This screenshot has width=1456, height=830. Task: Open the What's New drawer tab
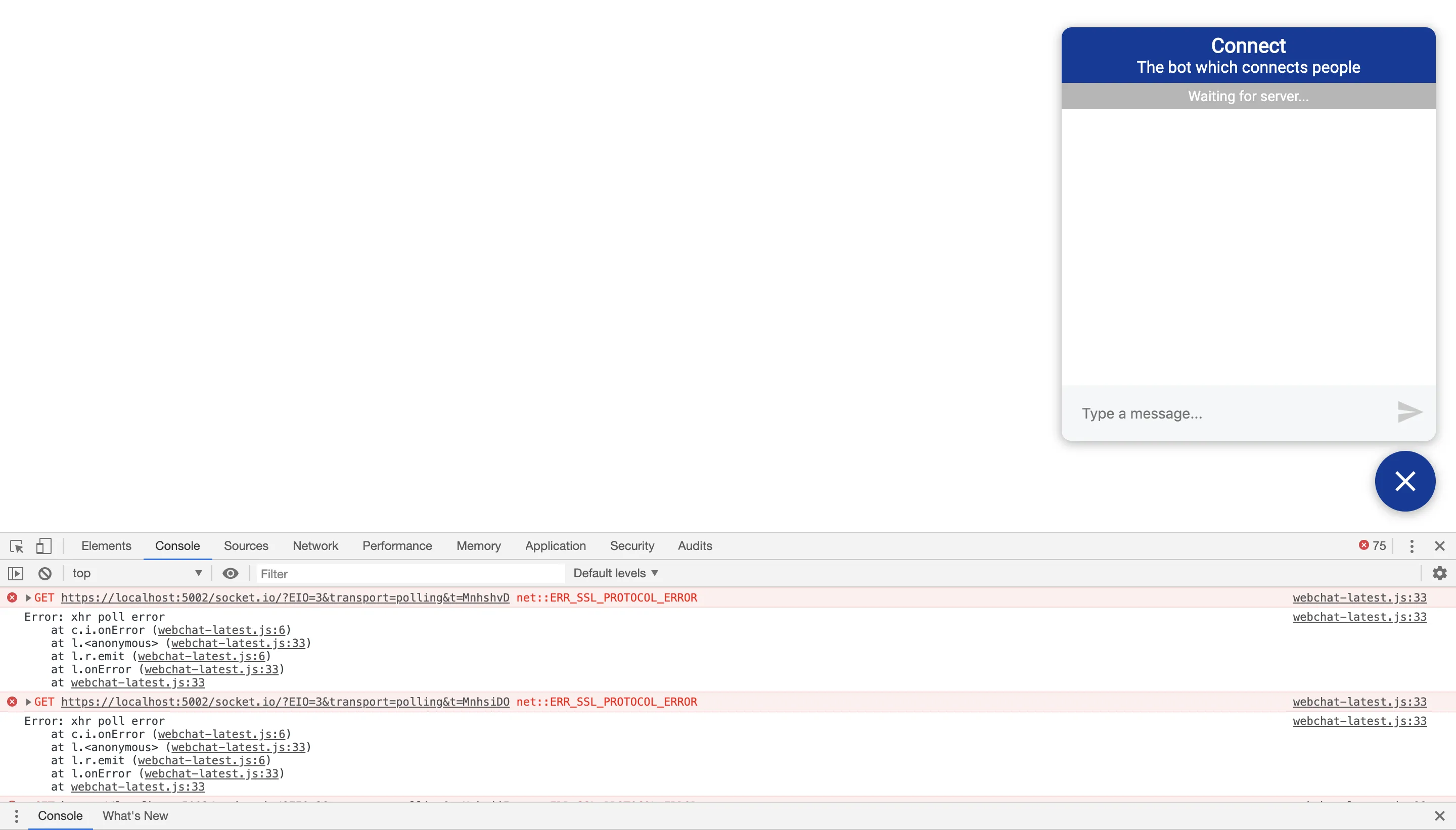pos(135,816)
